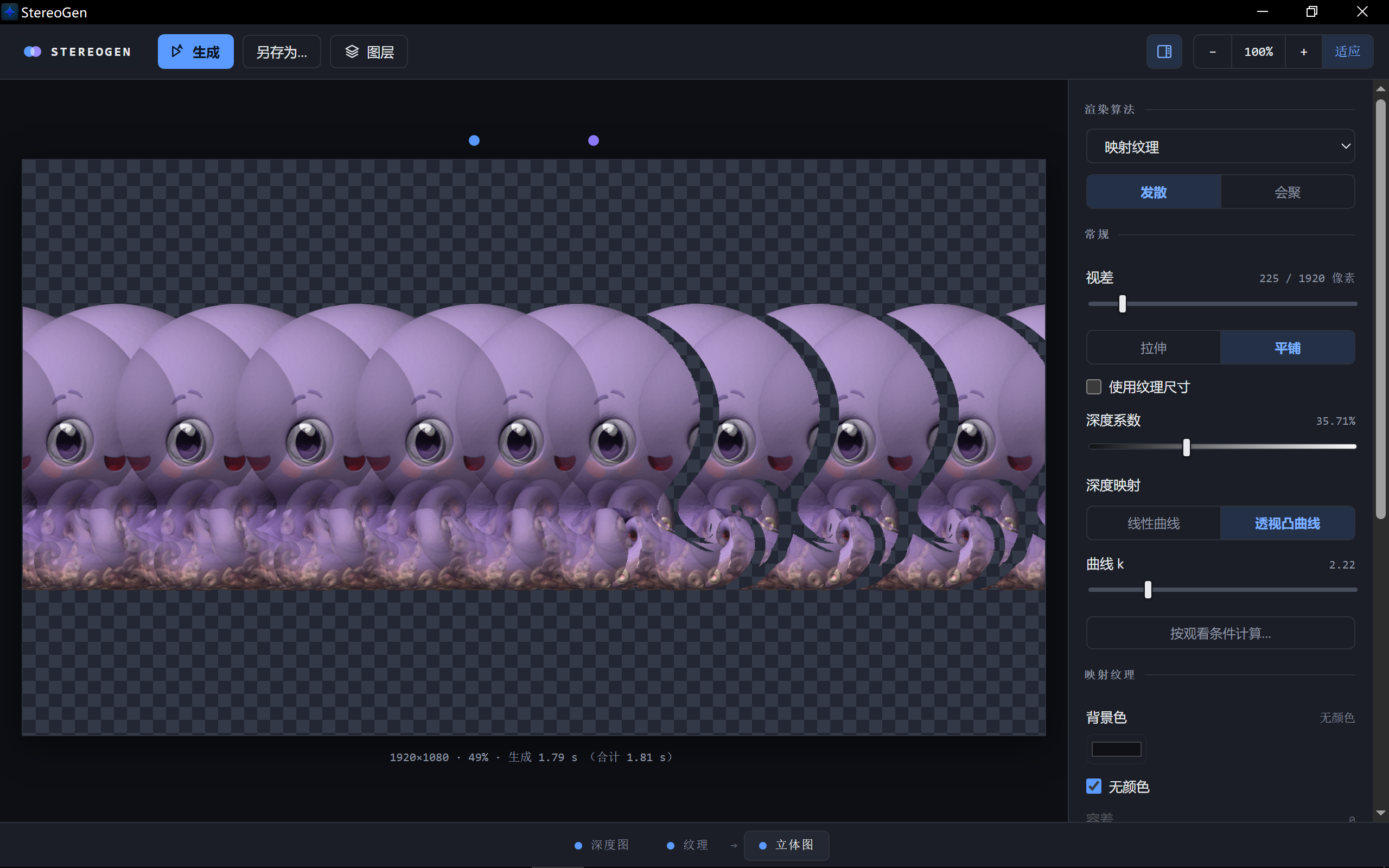Image resolution: width=1389 pixels, height=868 pixels.
Task: Switch to the 立体图 tab
Action: click(x=786, y=845)
